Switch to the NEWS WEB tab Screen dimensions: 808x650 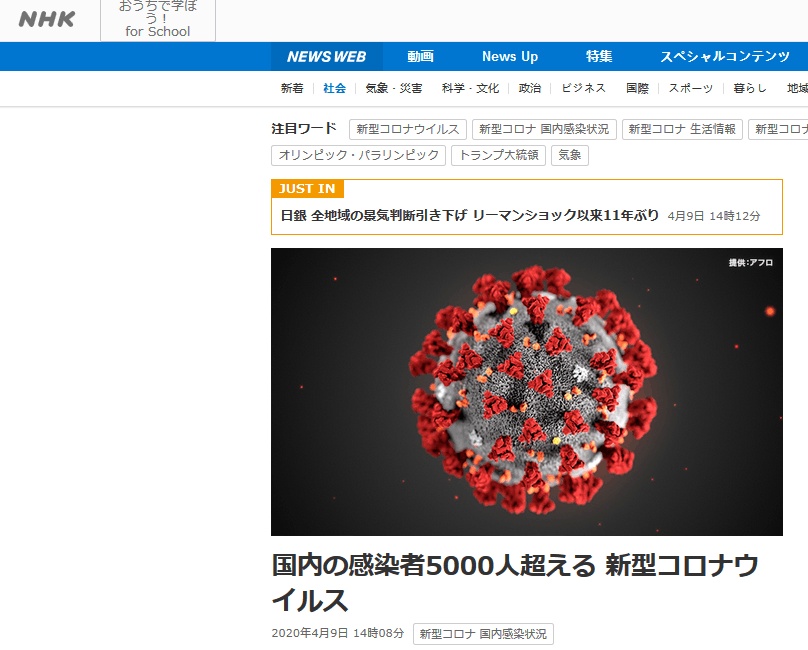coord(327,57)
